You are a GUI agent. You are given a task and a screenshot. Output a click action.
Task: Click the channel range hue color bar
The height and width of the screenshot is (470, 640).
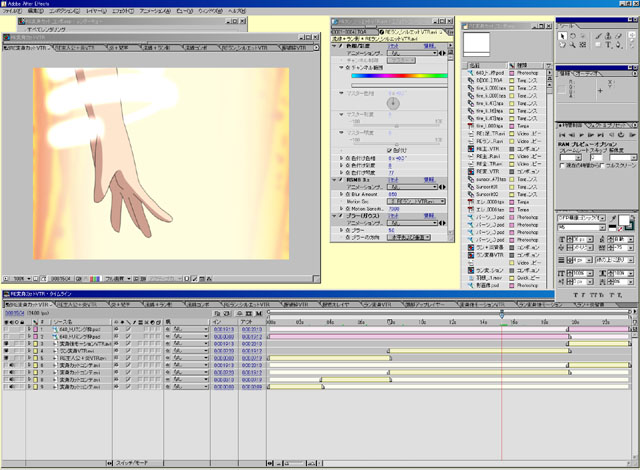tap(399, 76)
